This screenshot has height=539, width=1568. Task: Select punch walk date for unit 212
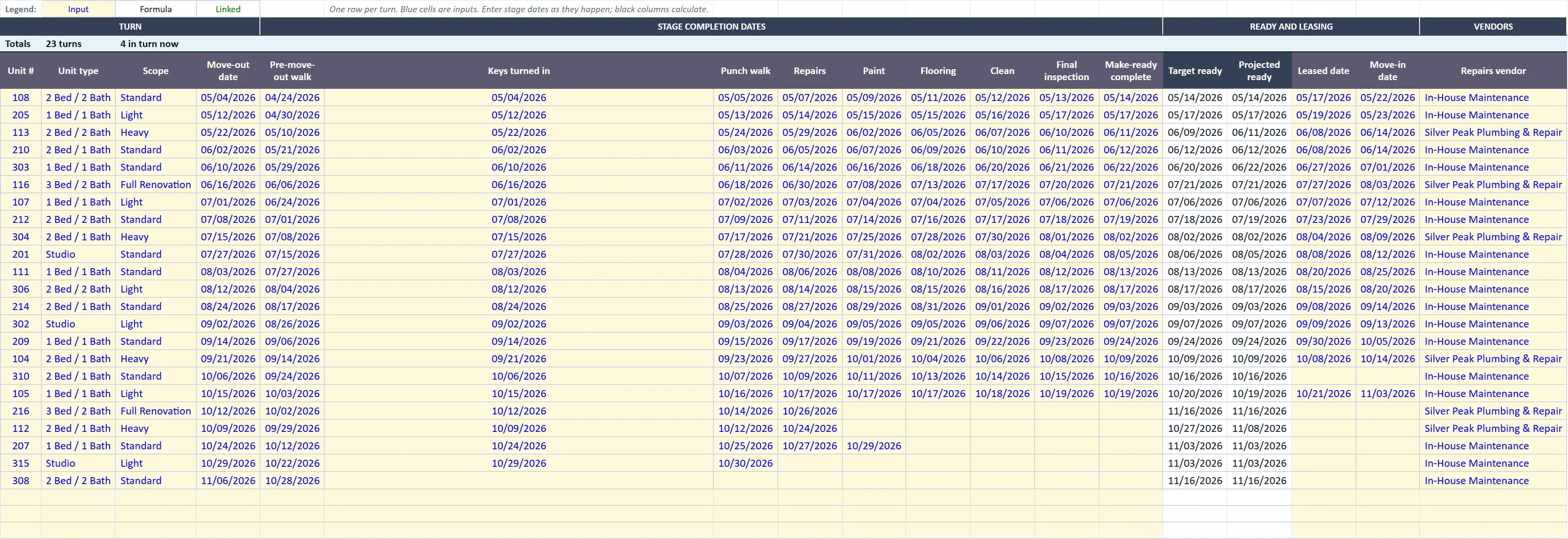point(746,219)
